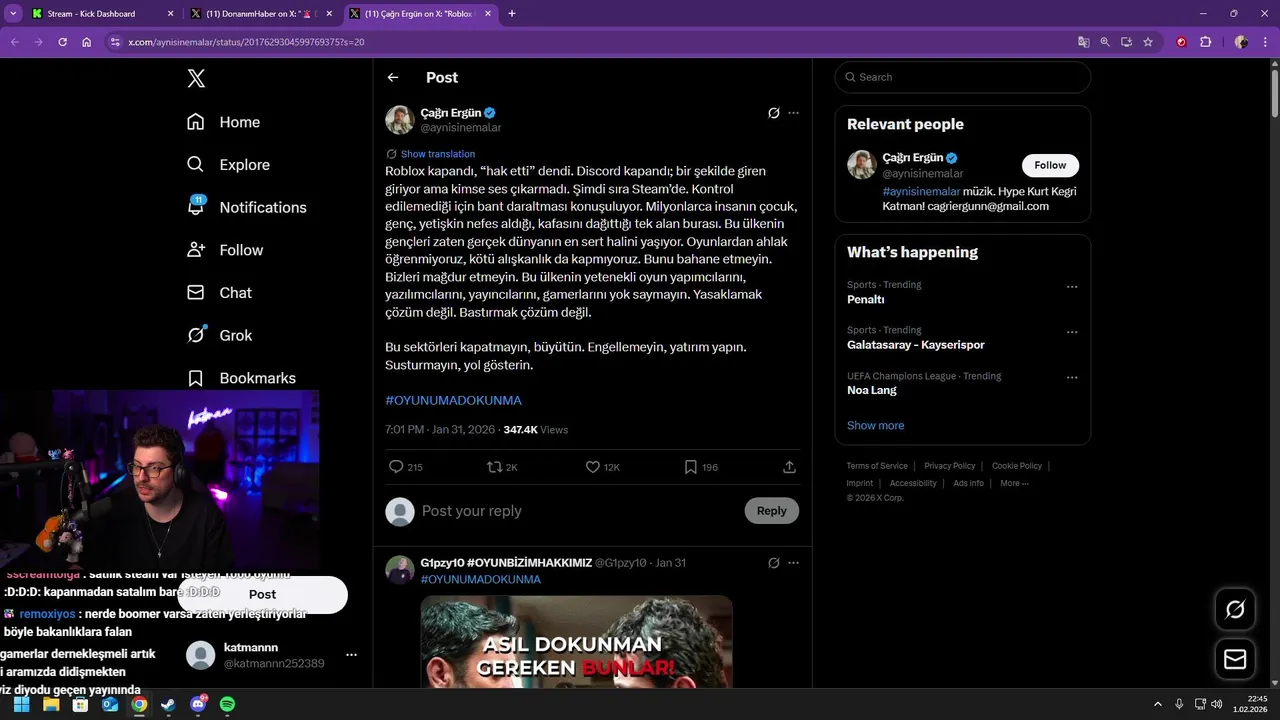This screenshot has width=1280, height=720.
Task: Click the share icon on the post
Action: pyautogui.click(x=789, y=467)
